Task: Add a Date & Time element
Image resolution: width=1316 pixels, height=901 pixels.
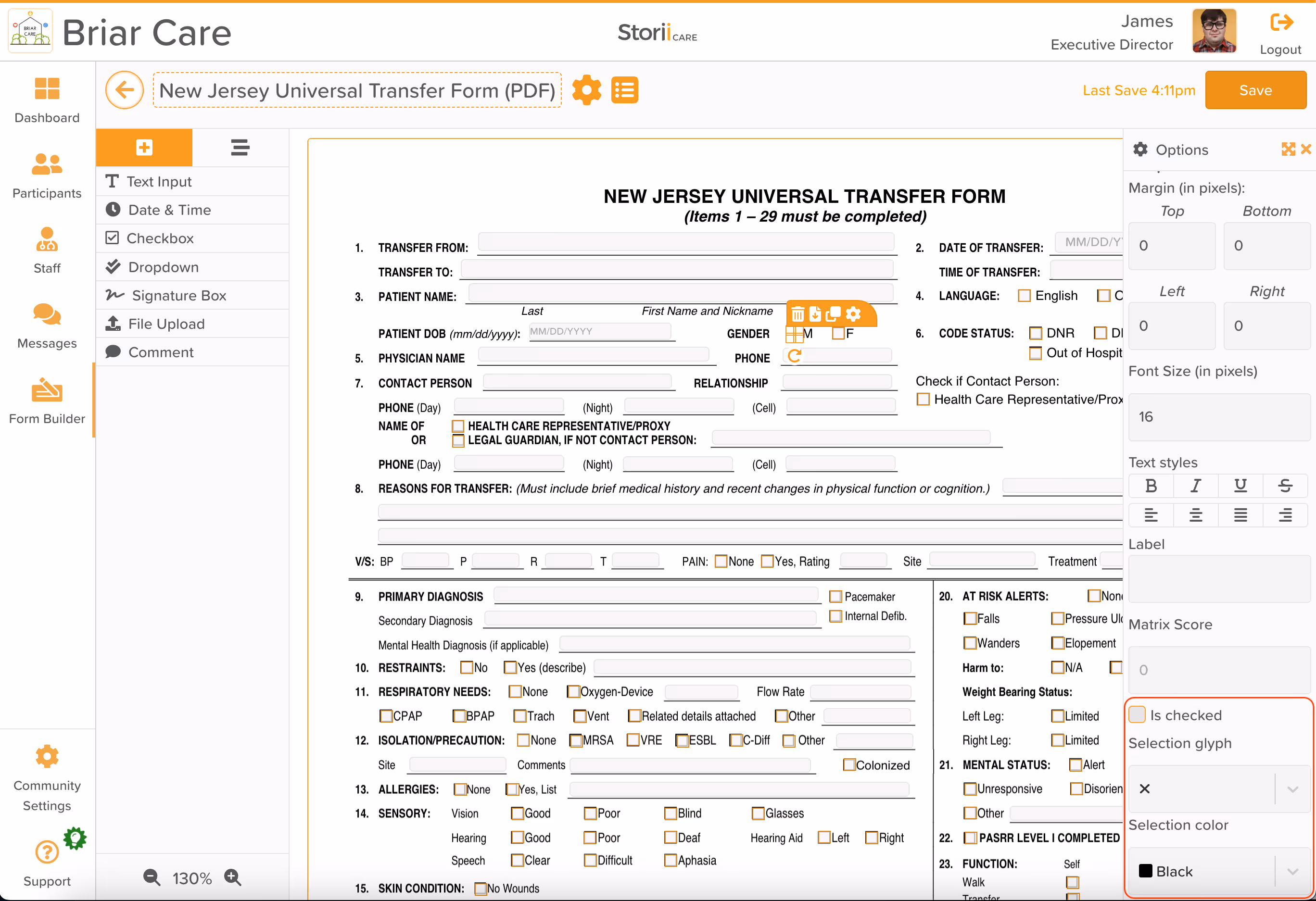Action: tap(192, 210)
